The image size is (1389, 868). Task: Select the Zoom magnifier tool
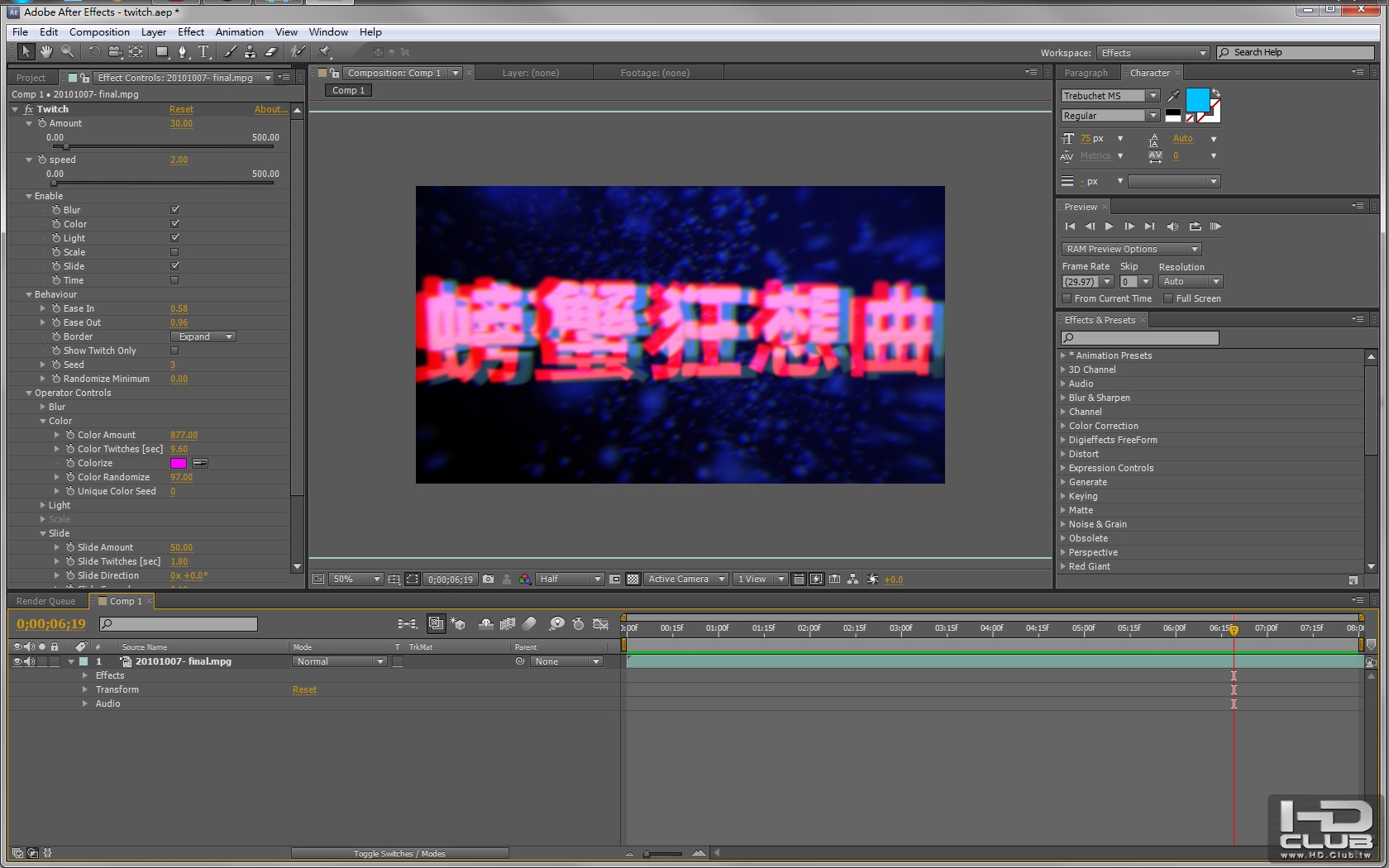67,51
